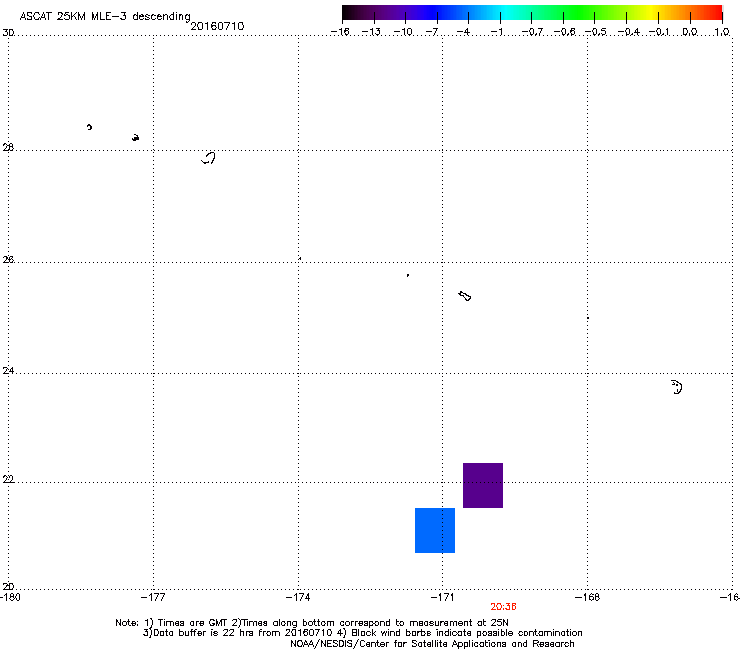Screen dimensions: 740x650
Task: Click latitude label 30
Action: [x=8, y=33]
